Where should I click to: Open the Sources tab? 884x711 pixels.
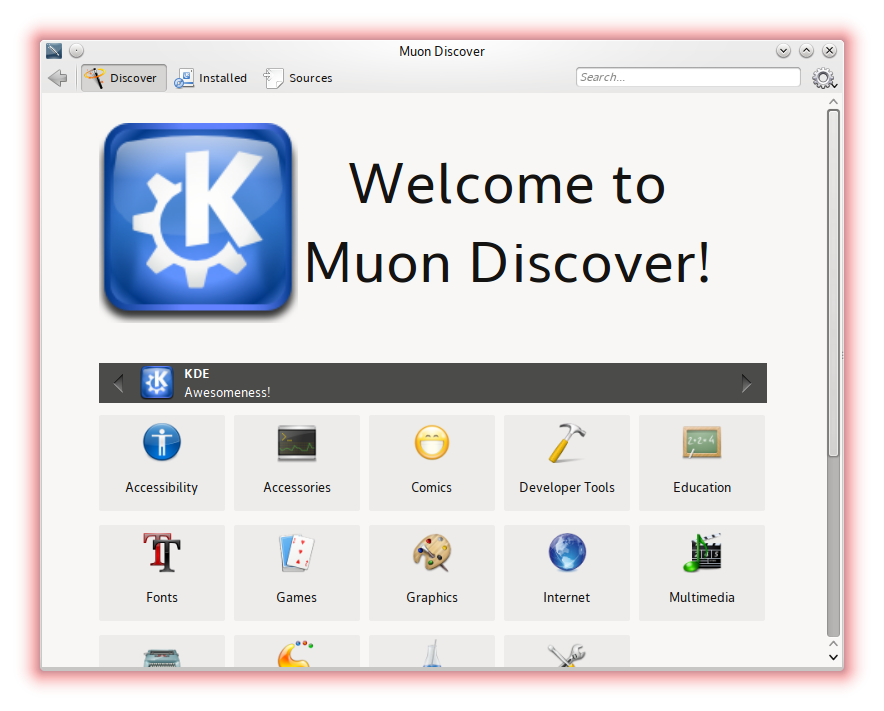pos(298,78)
